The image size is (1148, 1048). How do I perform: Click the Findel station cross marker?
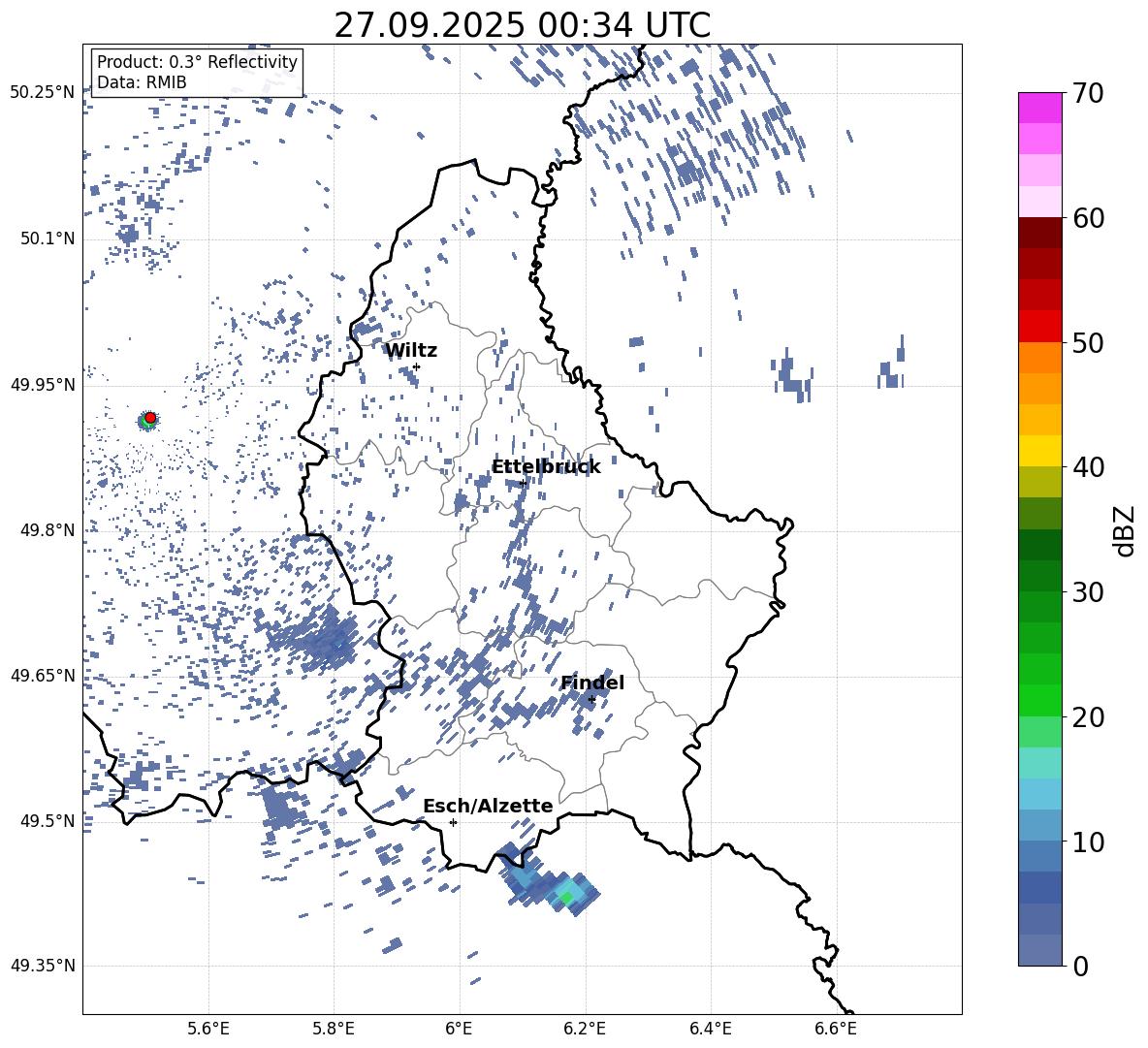591,700
